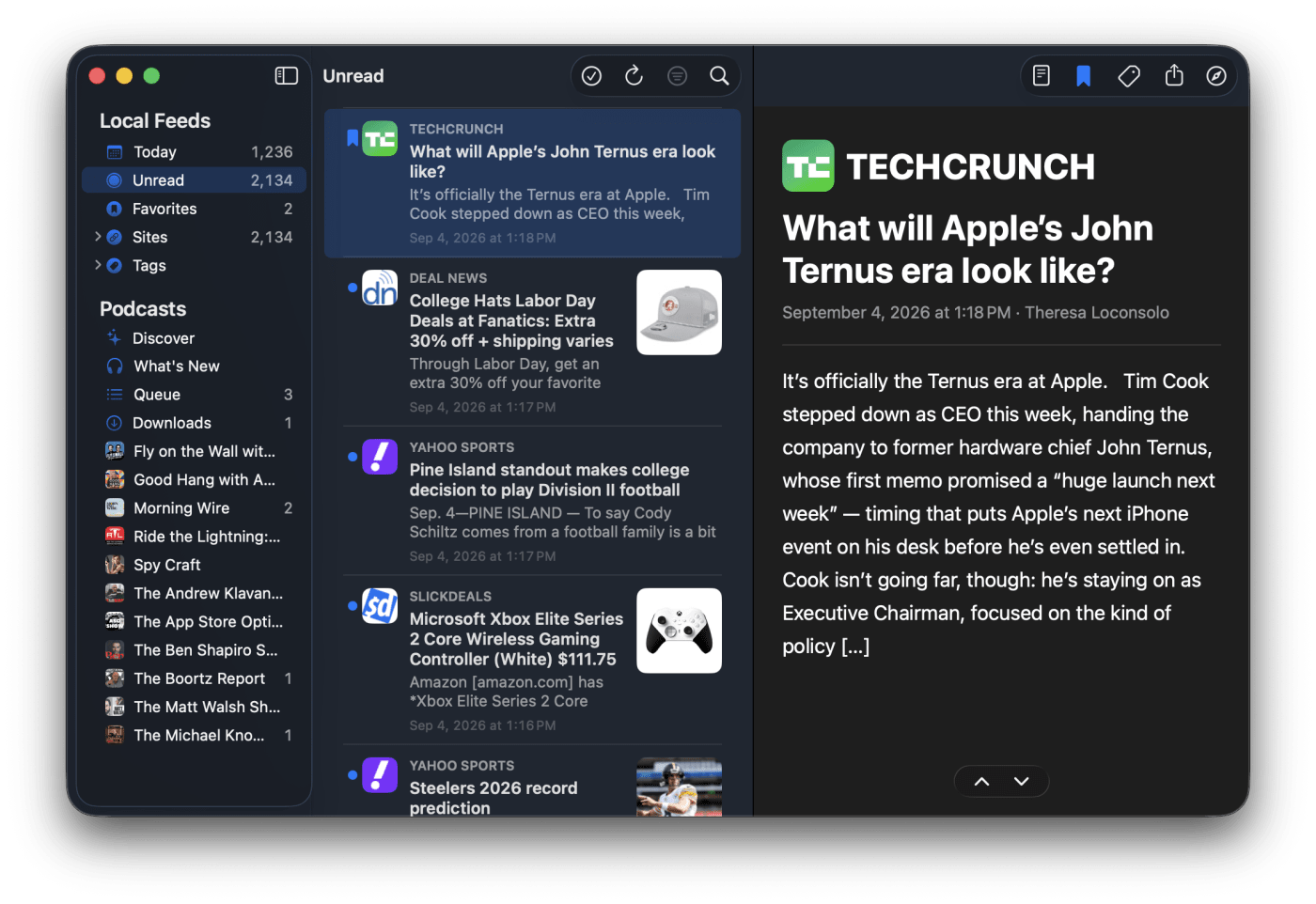Open the article list filter icon
Viewport: 1316px width, 904px height.
pos(677,76)
